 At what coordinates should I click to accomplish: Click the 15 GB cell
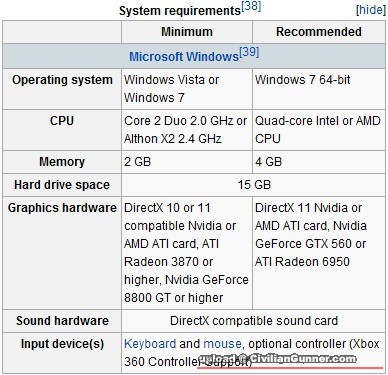(254, 185)
